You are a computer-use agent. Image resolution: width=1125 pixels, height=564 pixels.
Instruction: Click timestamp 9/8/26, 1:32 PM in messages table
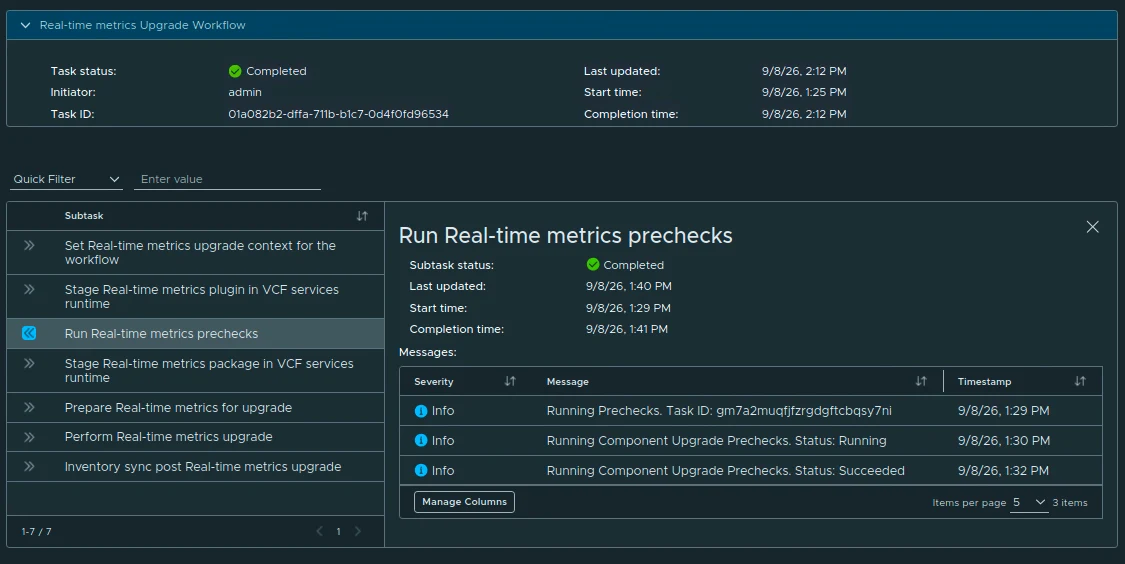(1003, 471)
